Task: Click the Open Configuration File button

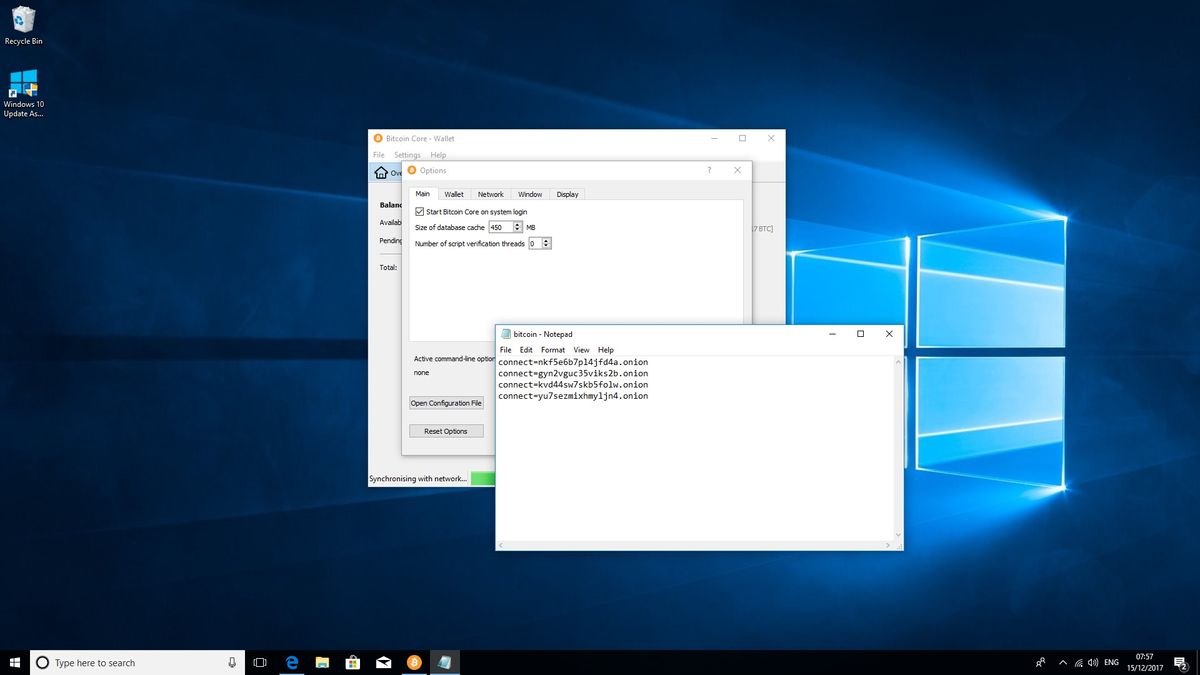Action: tap(445, 403)
